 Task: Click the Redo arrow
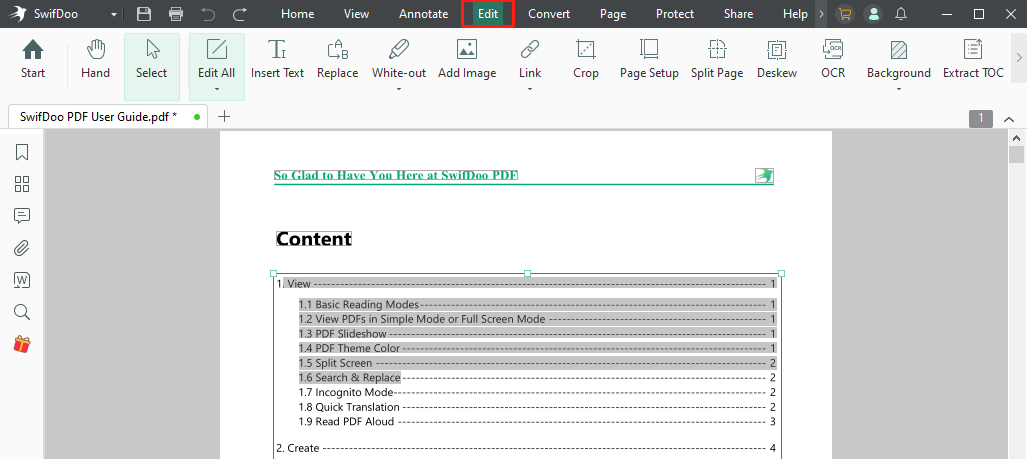pyautogui.click(x=240, y=14)
